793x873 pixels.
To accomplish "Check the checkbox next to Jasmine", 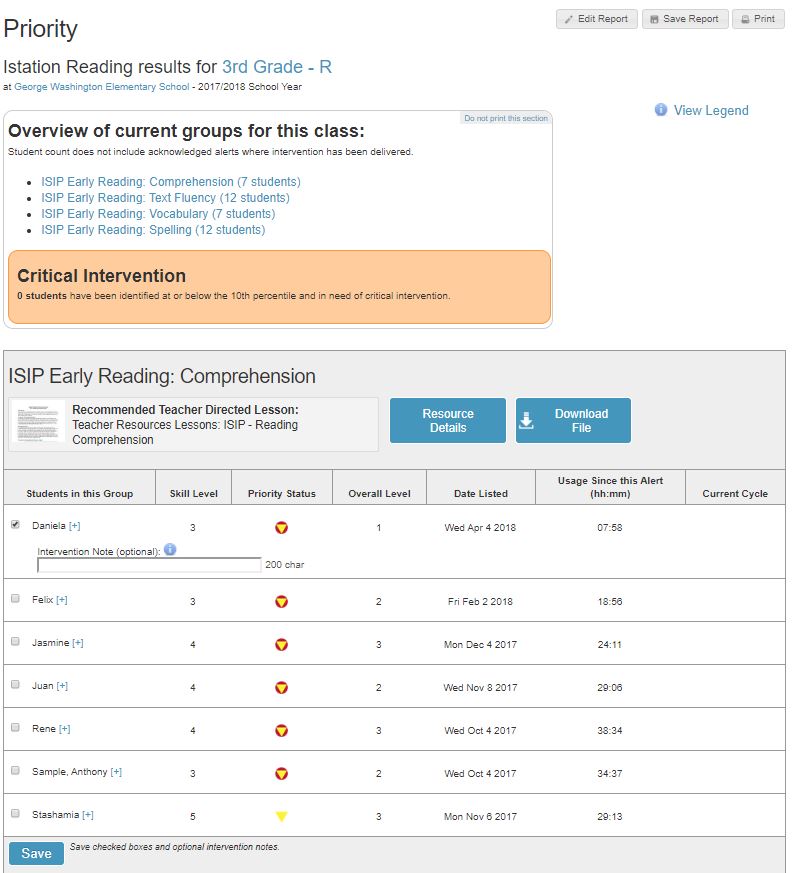I will point(16,641).
